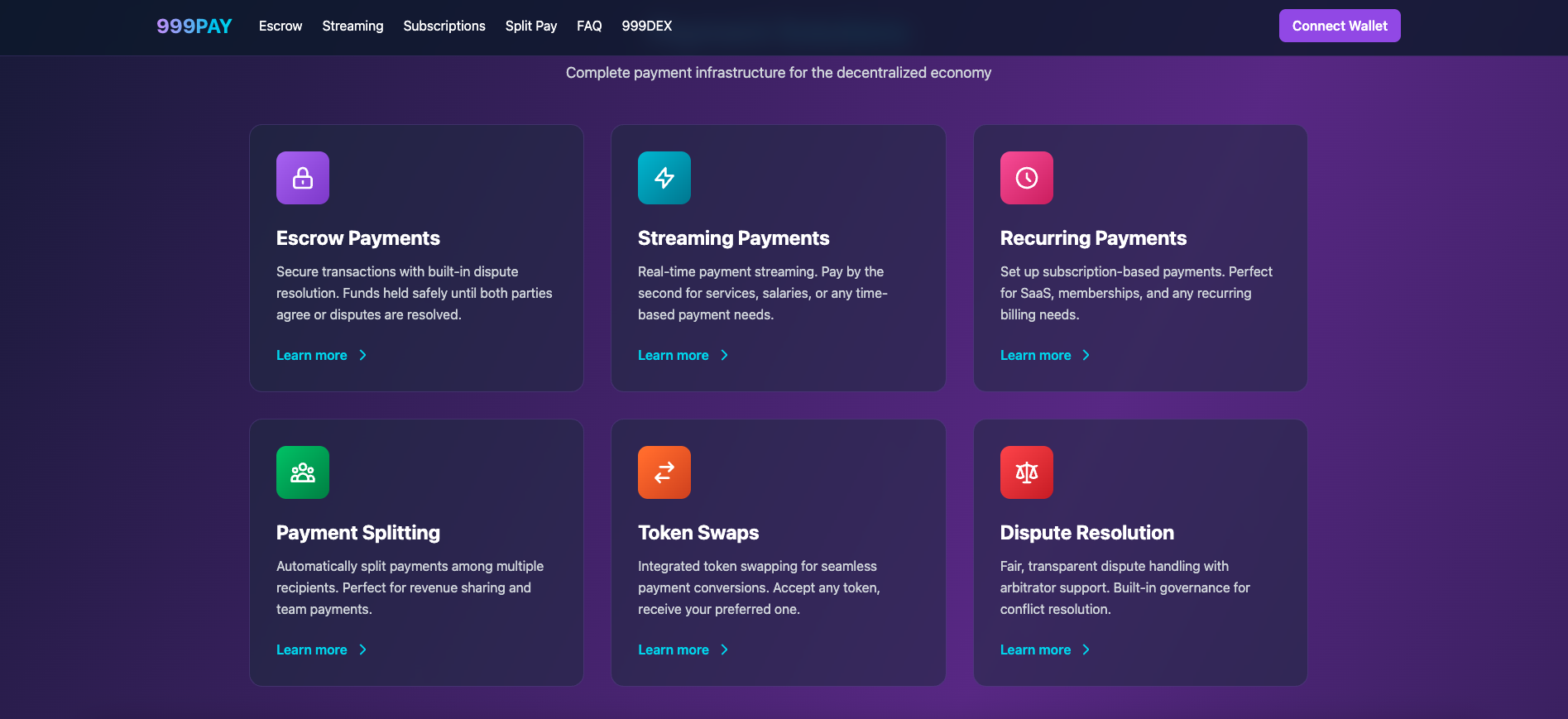Click the 999PAY logo
1568x719 pixels.
(x=194, y=26)
